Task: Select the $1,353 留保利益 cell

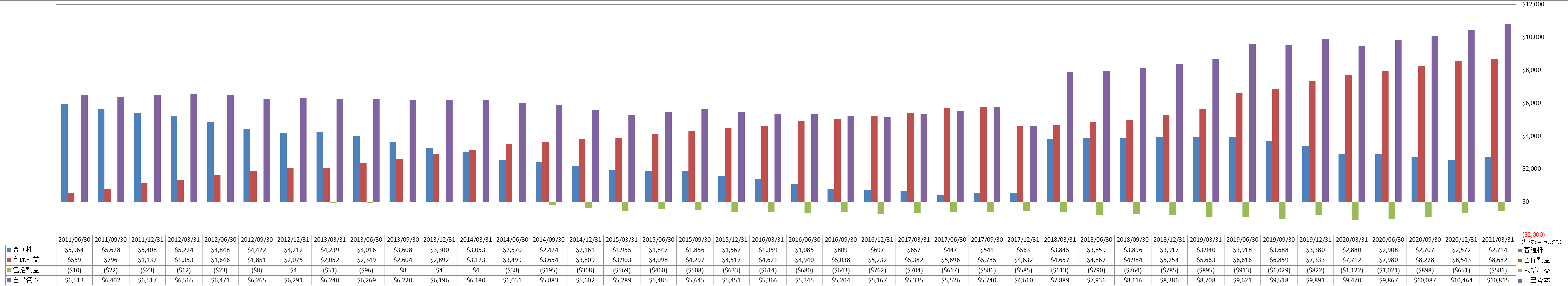Action: (184, 260)
